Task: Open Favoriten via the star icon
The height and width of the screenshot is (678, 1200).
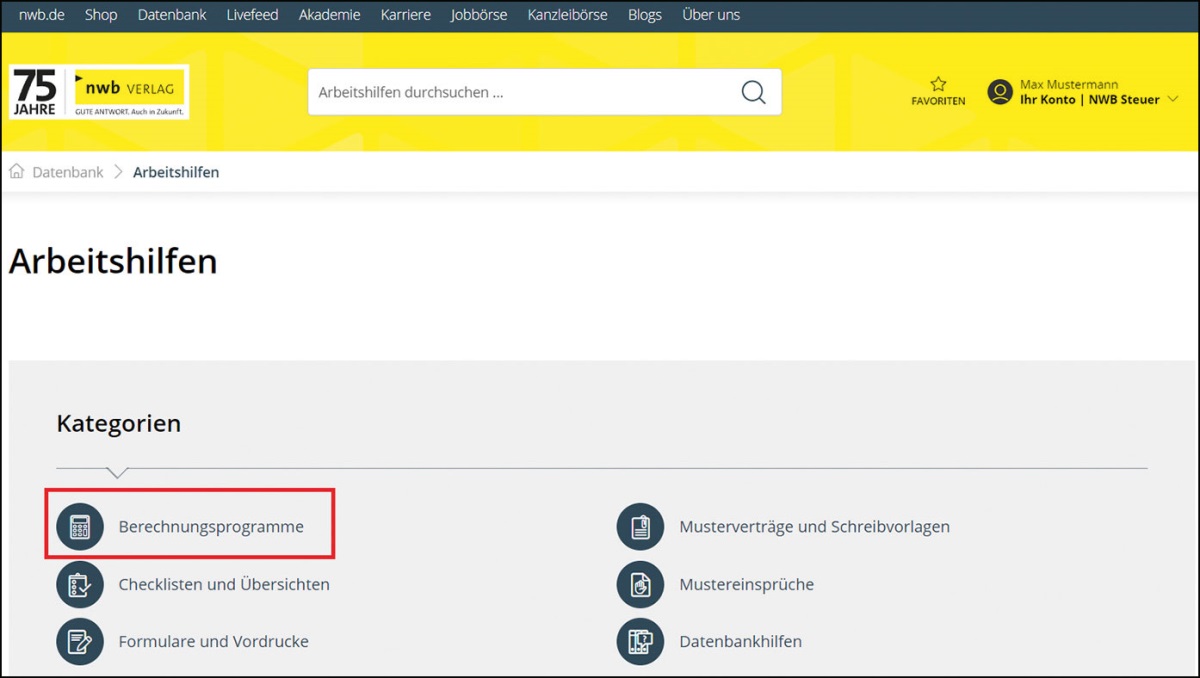Action: point(938,85)
